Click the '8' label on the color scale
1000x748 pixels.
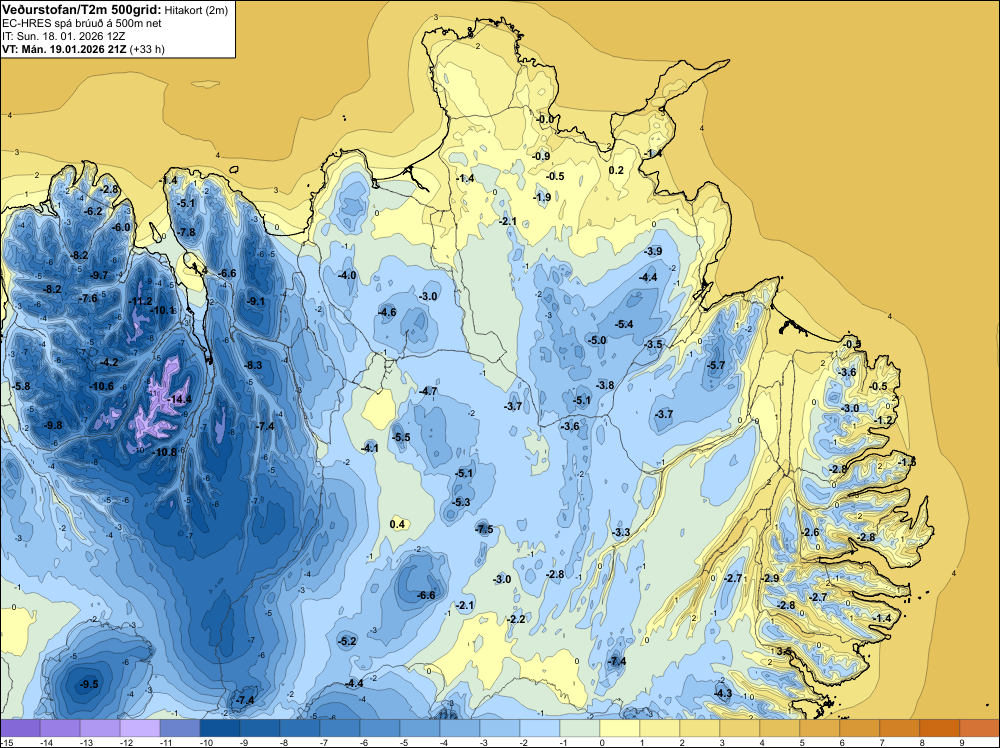coord(922,742)
